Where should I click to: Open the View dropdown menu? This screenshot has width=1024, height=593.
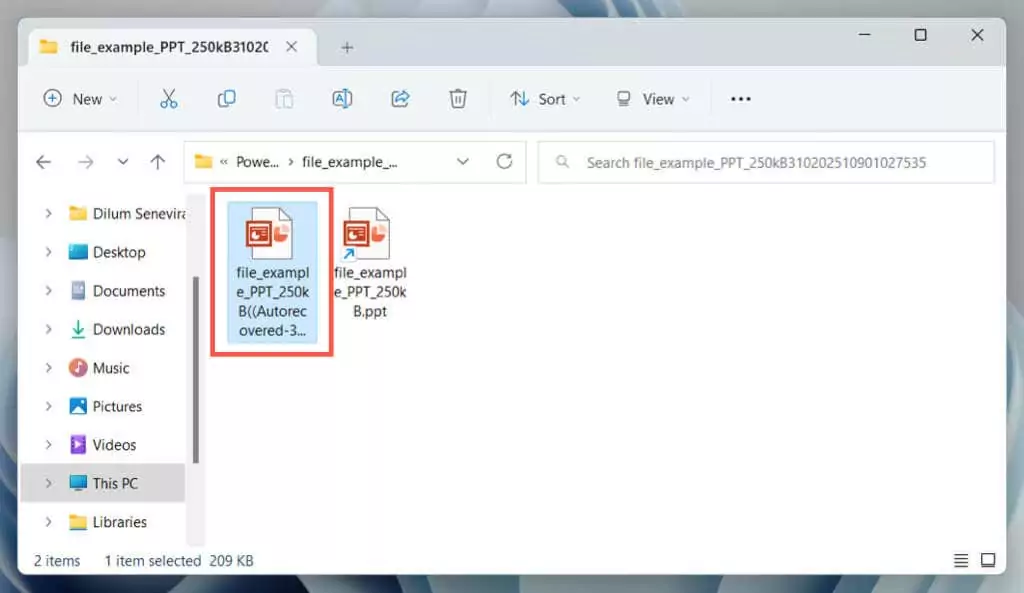click(652, 98)
